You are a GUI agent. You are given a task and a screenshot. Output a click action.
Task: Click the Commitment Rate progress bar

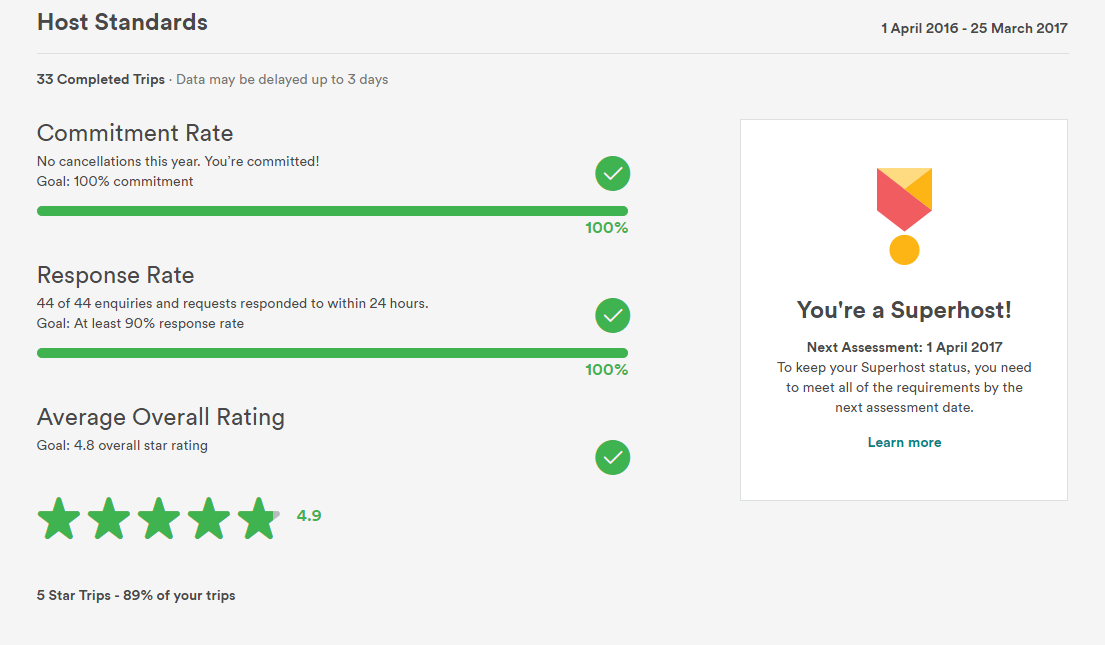coord(332,211)
